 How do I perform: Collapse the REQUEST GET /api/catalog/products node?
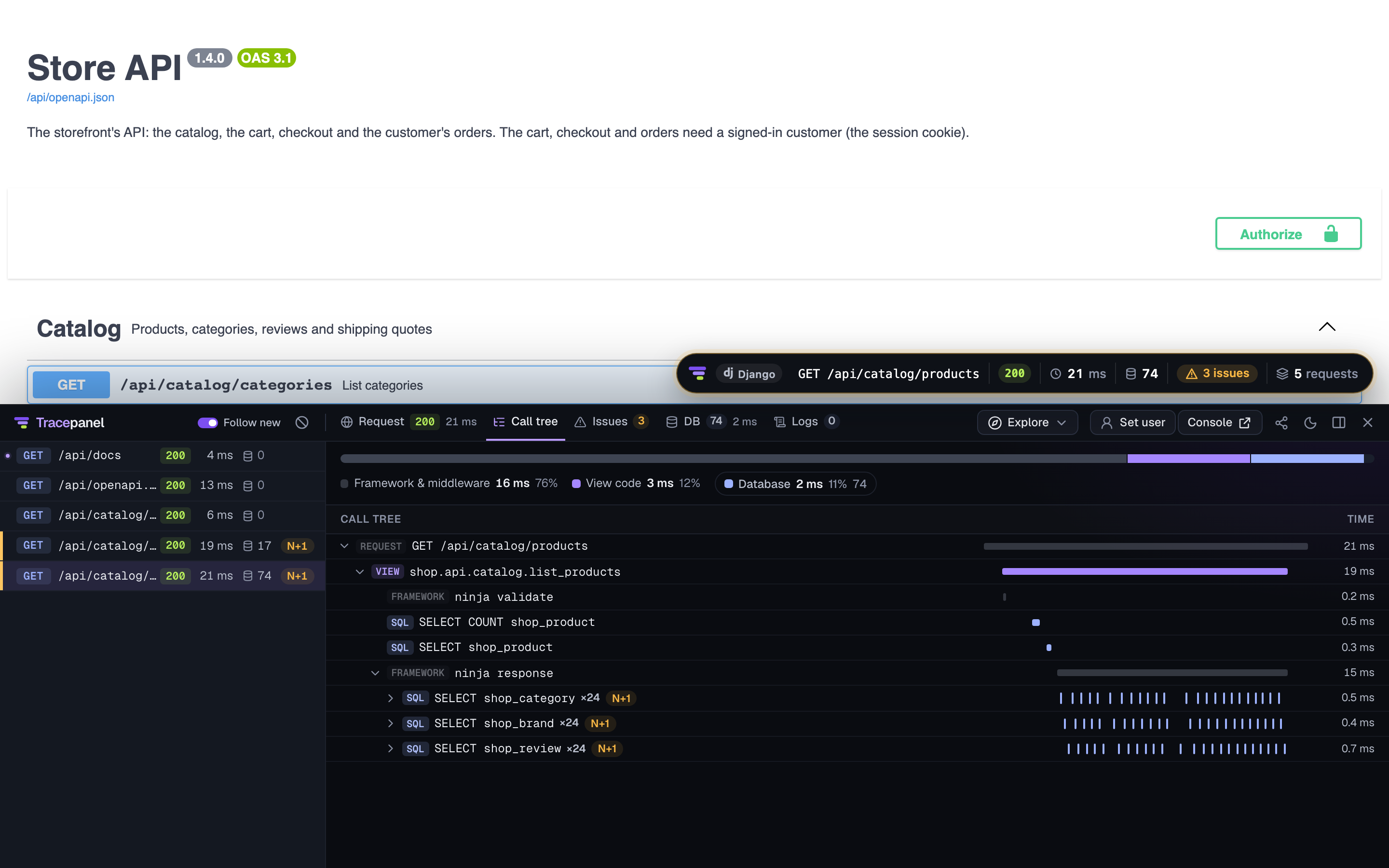(344, 546)
